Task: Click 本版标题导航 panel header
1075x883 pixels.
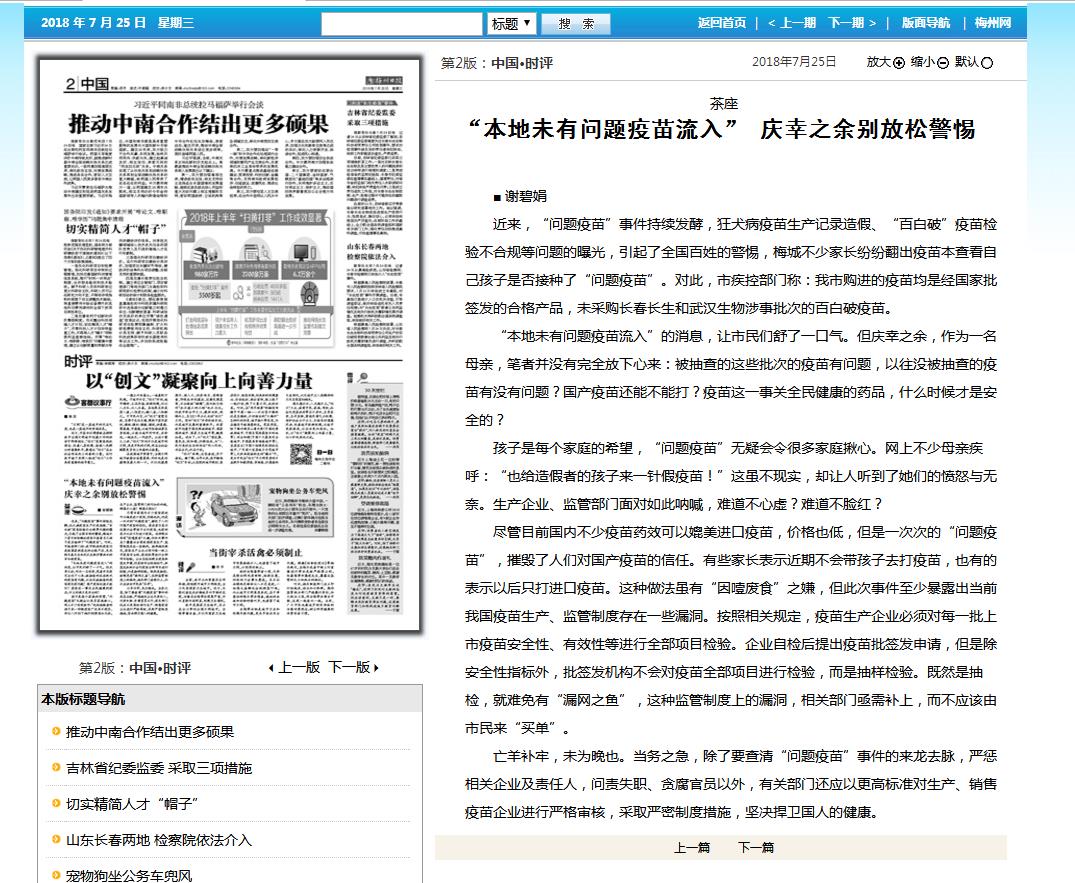Action: point(230,699)
